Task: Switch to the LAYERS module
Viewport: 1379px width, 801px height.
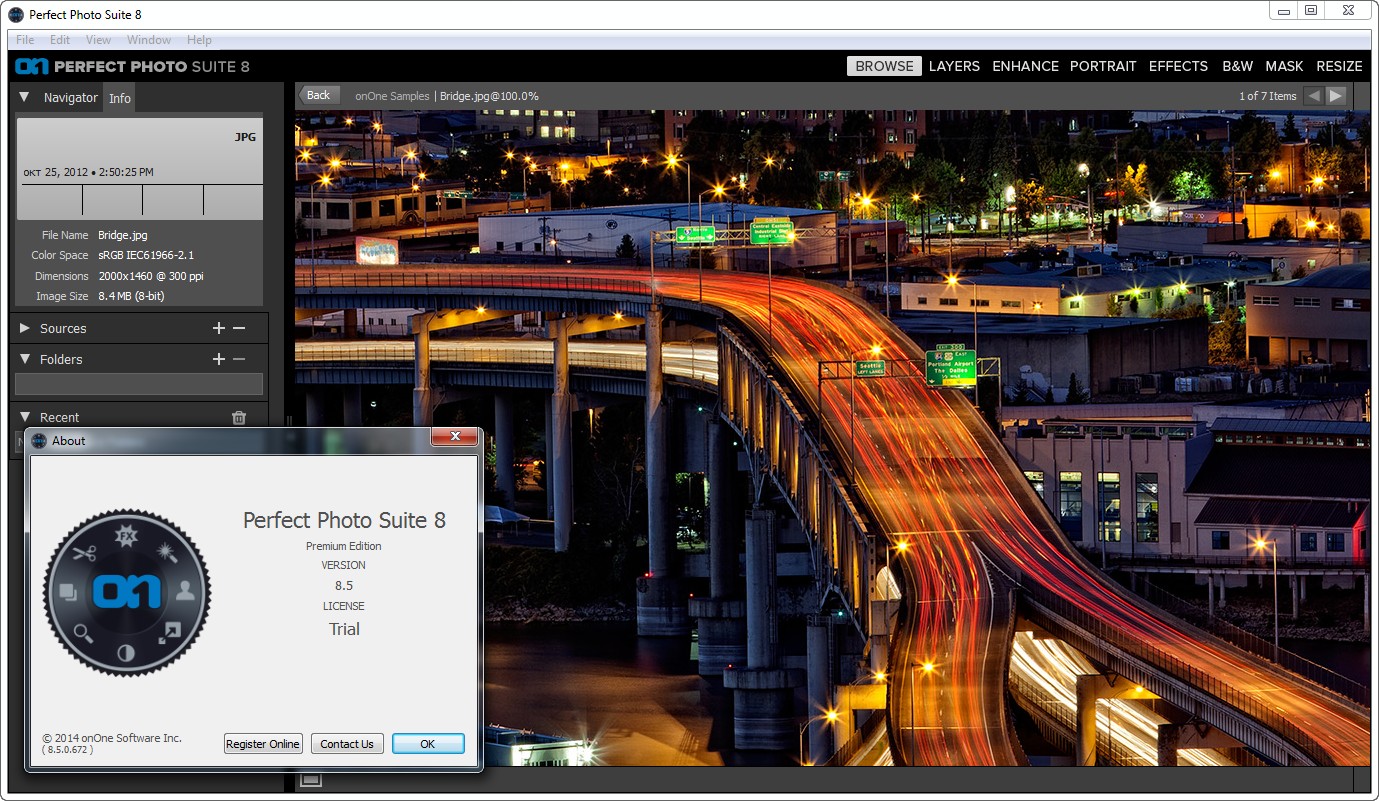Action: tap(954, 66)
